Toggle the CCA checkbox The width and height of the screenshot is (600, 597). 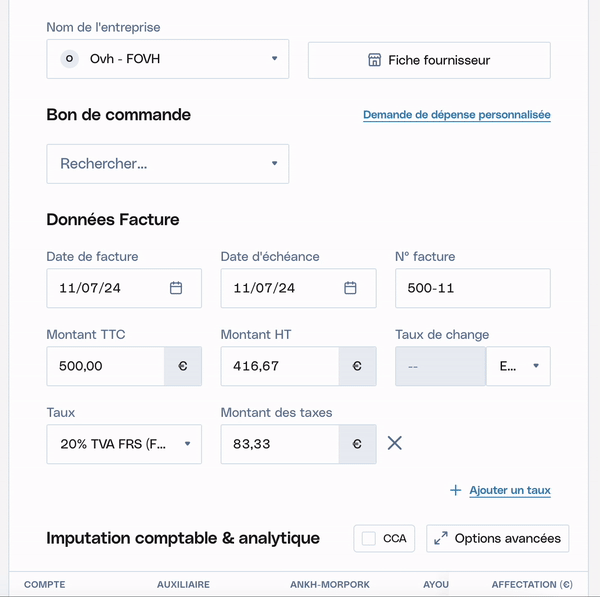369,538
